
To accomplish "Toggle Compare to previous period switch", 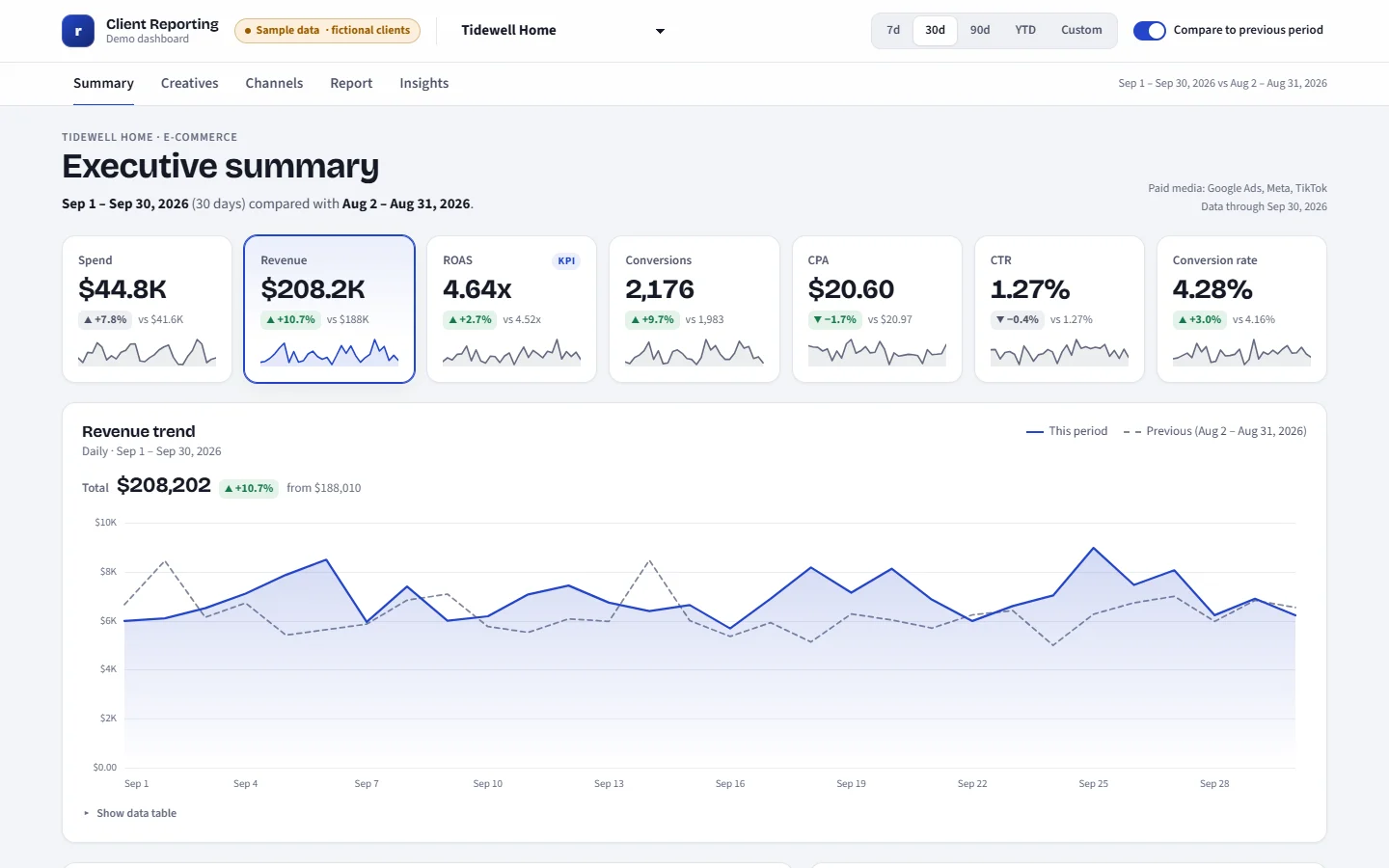I will [1150, 31].
